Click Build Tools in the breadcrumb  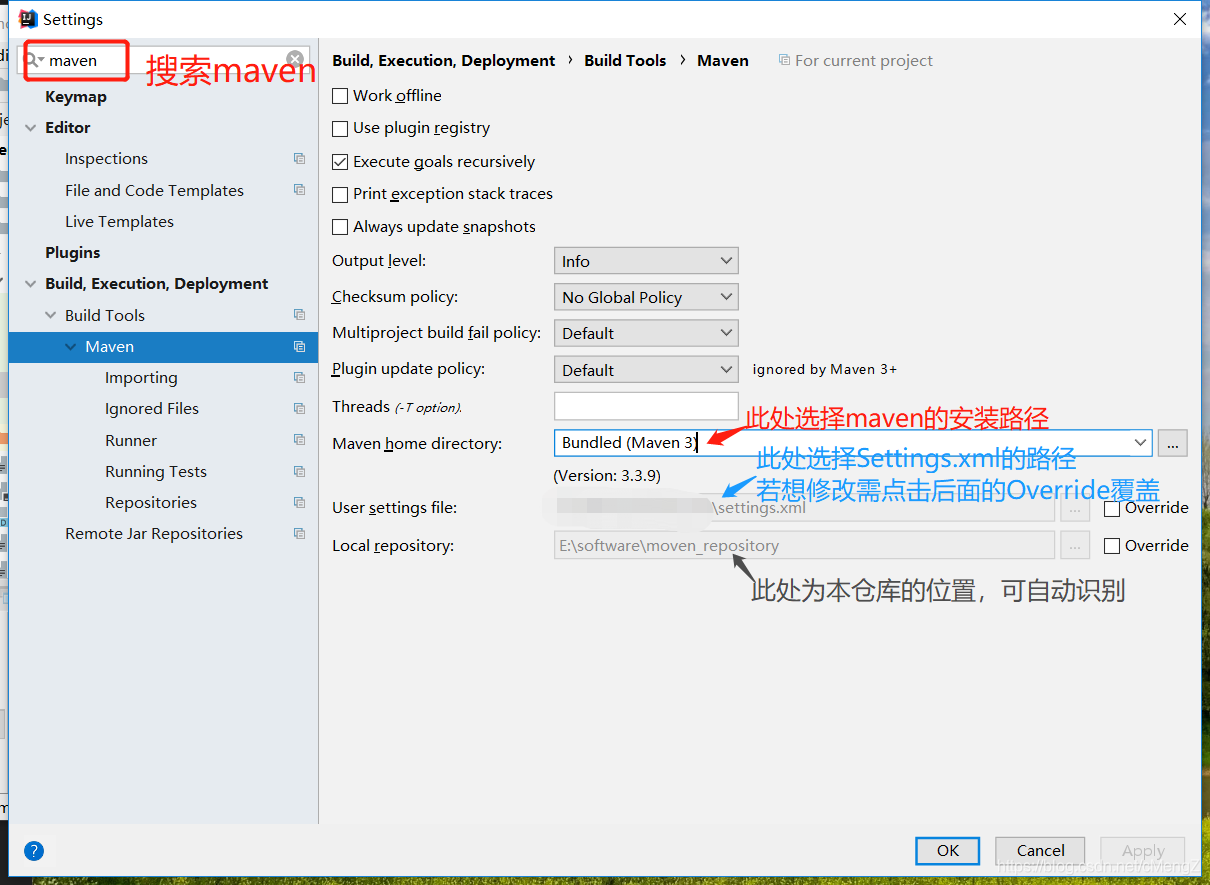pyautogui.click(x=625, y=60)
